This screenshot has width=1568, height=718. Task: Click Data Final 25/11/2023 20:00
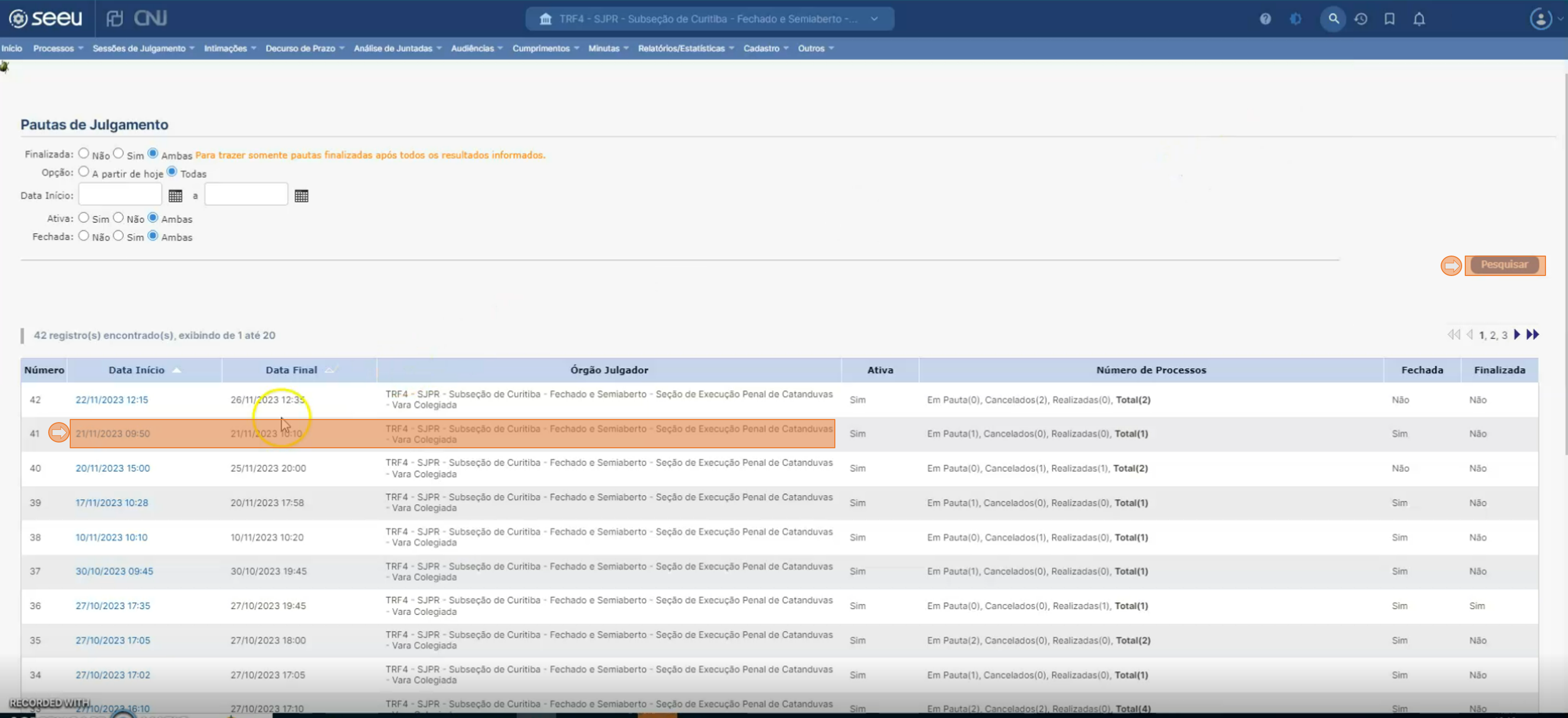[268, 469]
